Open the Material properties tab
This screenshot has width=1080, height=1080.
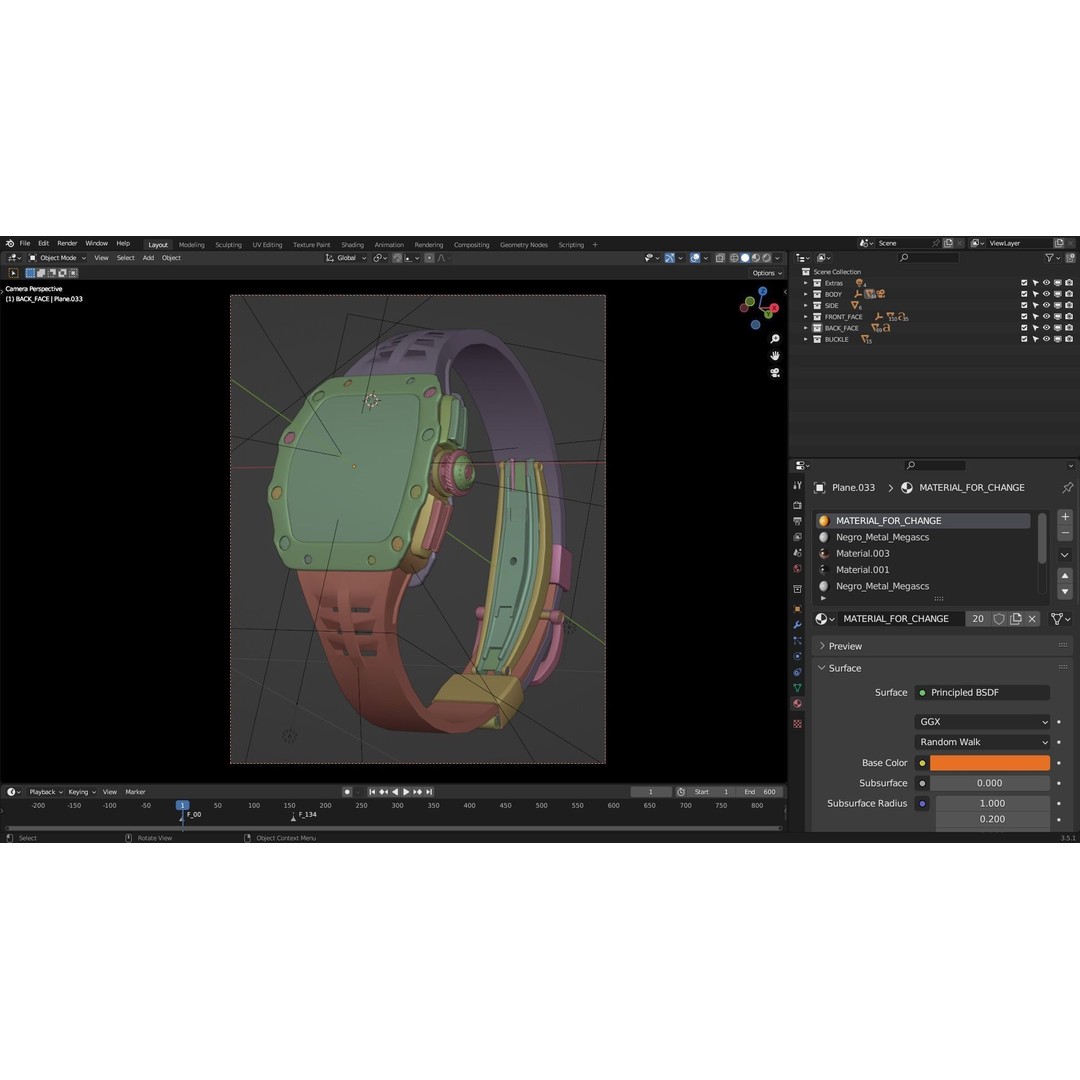798,704
